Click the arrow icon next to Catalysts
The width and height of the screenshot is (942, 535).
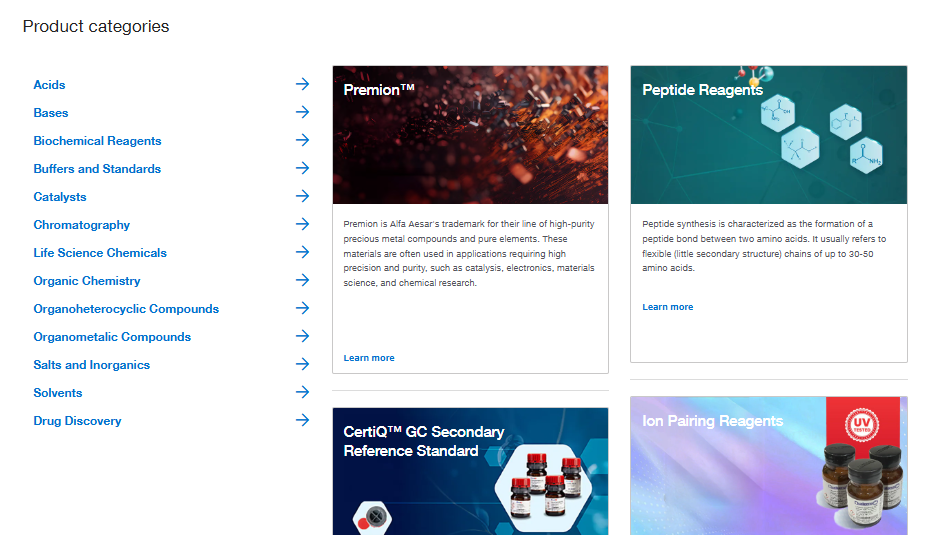click(302, 196)
